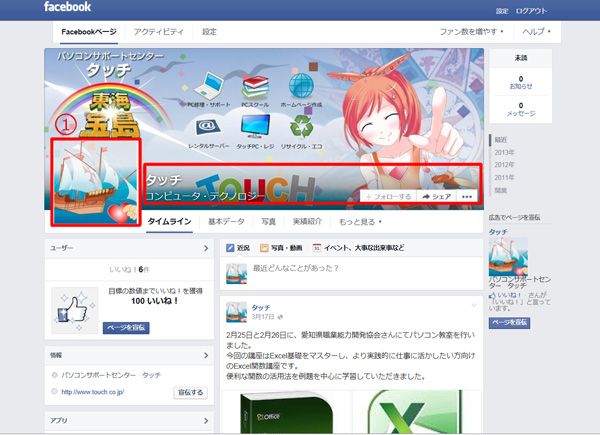Open the ヘルプ dropdown menu

pyautogui.click(x=536, y=31)
